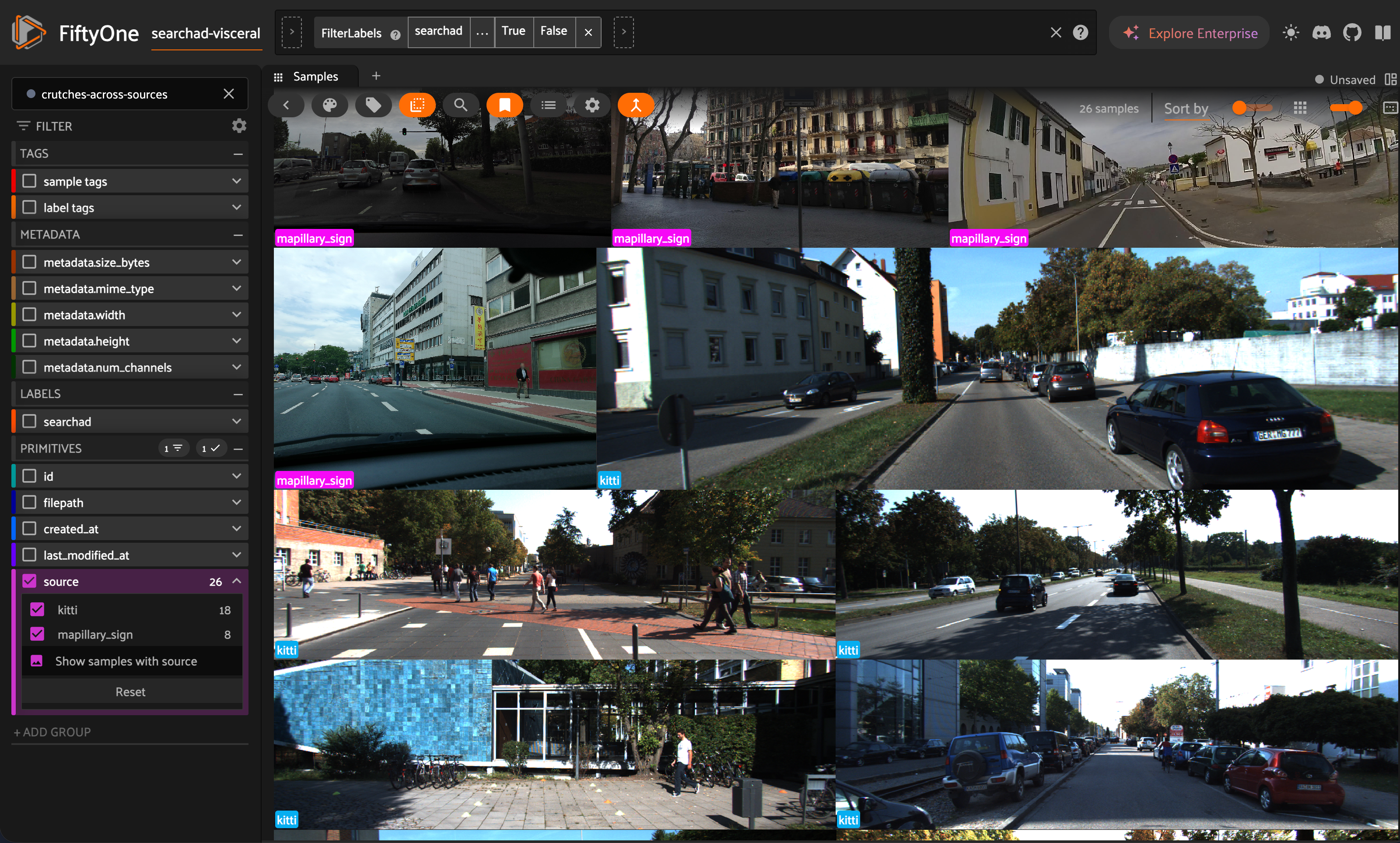1400x843 pixels.
Task: Collapse the LABELS group
Action: [x=238, y=394]
